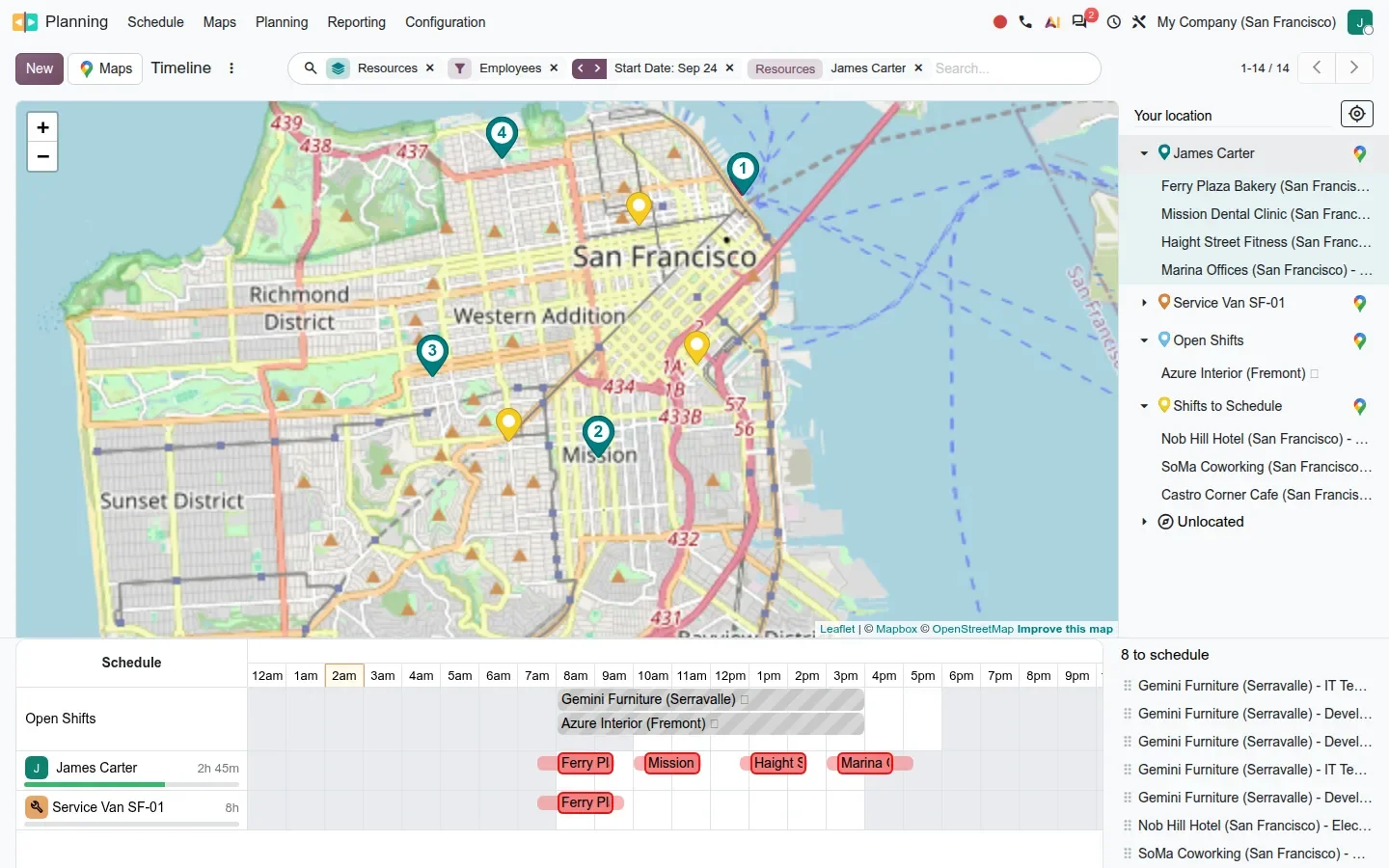The width and height of the screenshot is (1389, 868).
Task: Go to next date in search facet
Action: tap(598, 68)
